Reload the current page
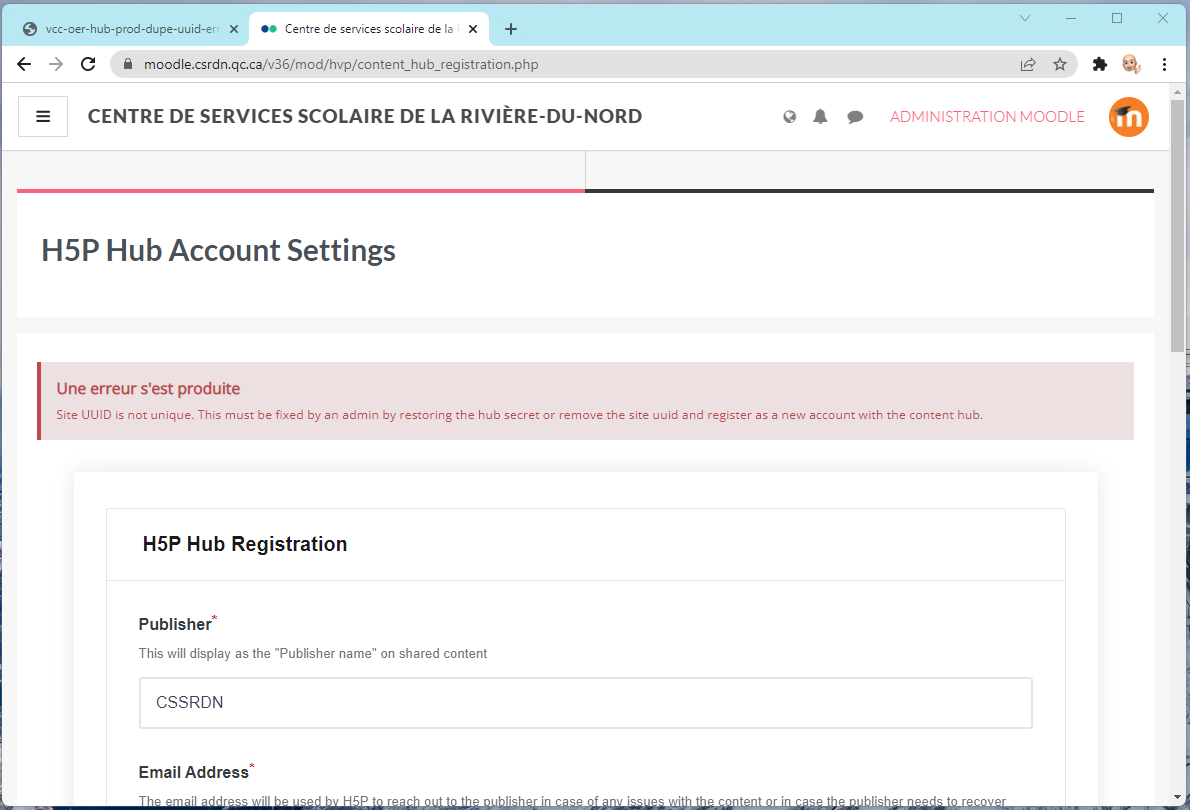The width and height of the screenshot is (1190, 810). tap(88, 65)
